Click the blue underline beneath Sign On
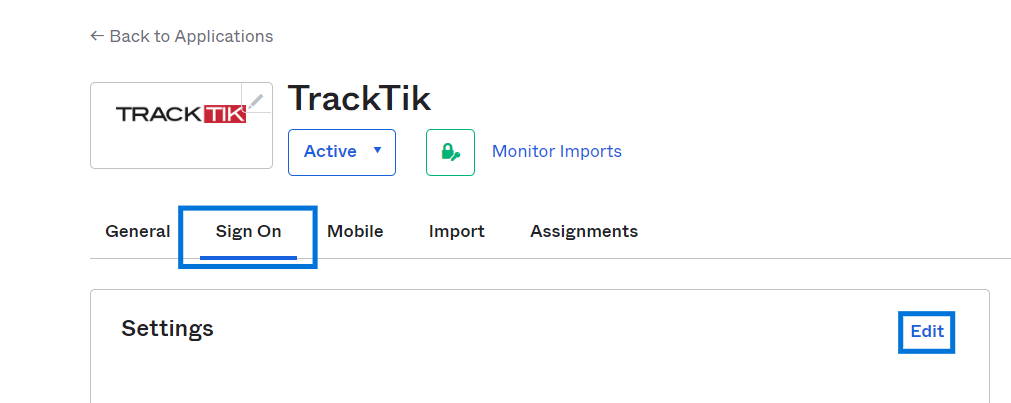This screenshot has width=1011, height=403. [x=248, y=258]
